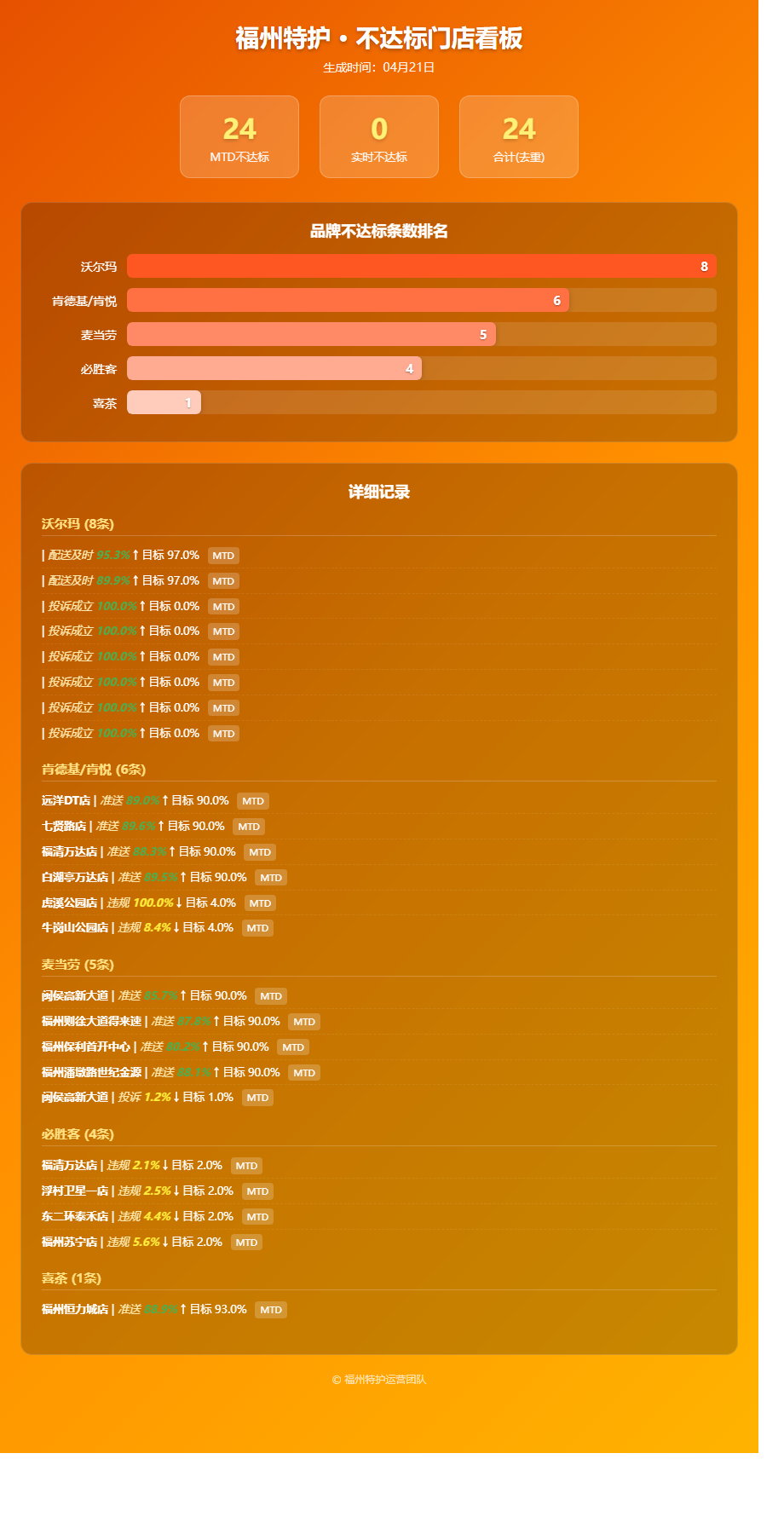Open the 远洋DT店 record
The image size is (784, 1534).
pos(379,801)
